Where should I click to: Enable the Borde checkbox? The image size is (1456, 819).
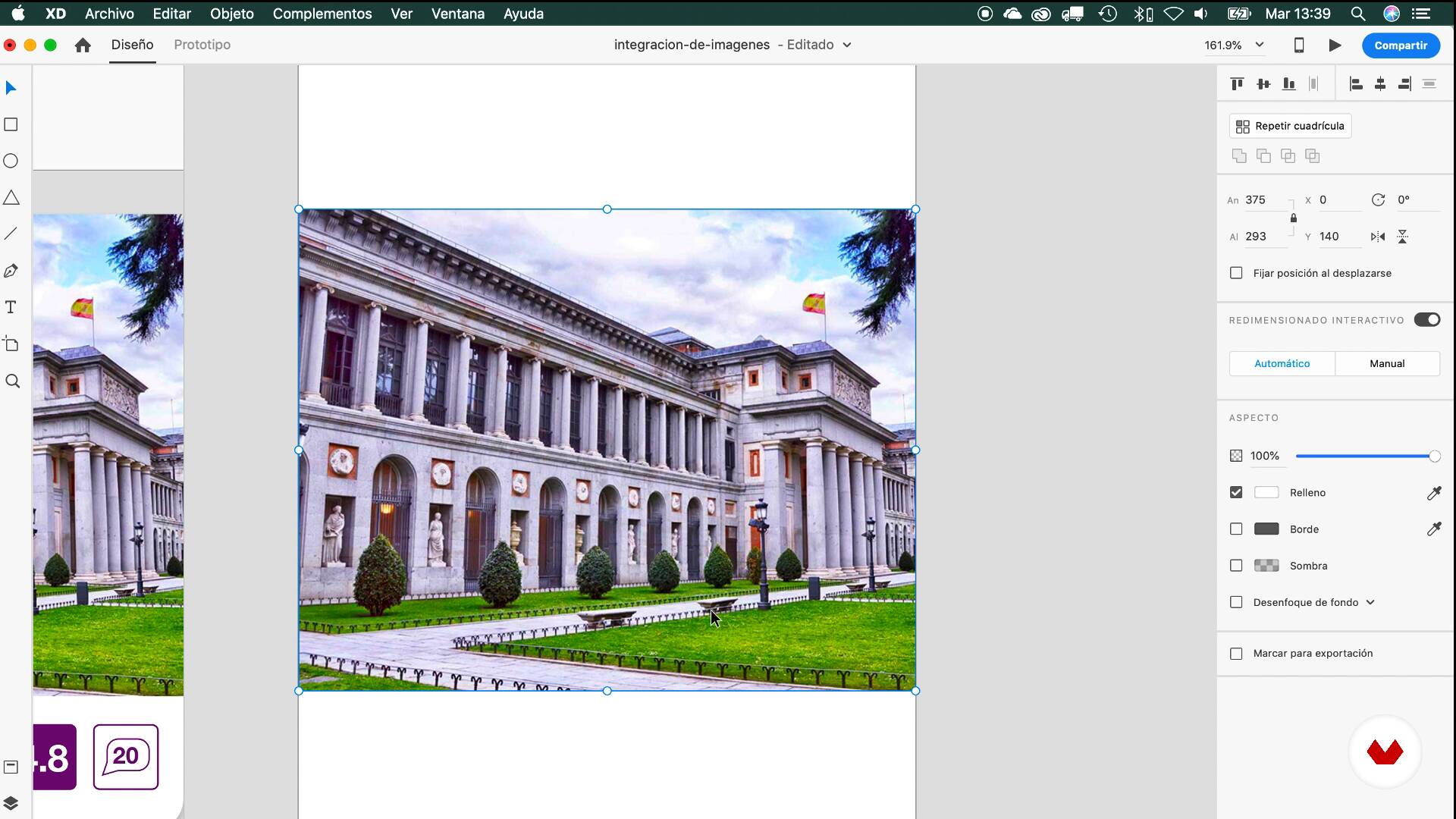click(x=1236, y=529)
